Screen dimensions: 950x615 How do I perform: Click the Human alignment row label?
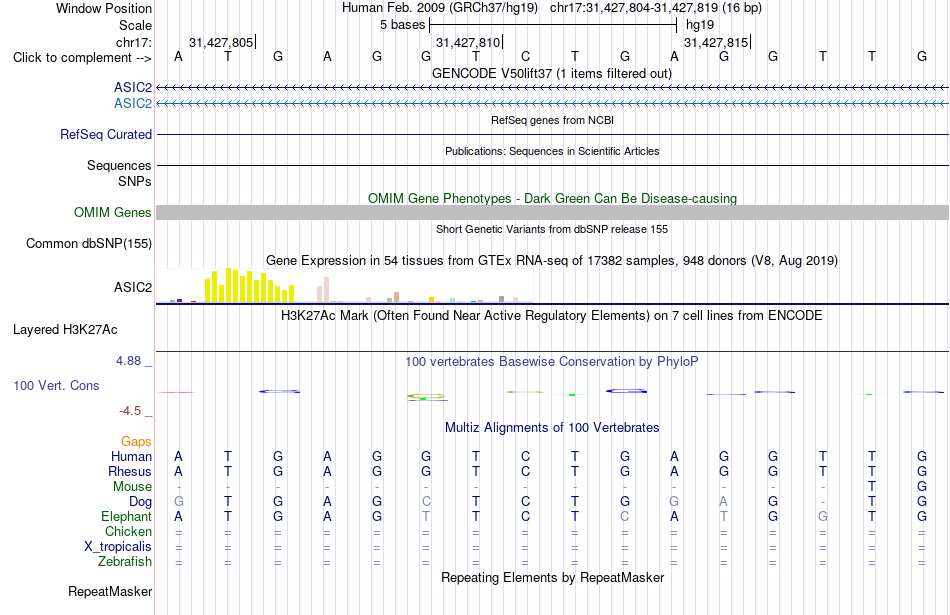point(131,456)
